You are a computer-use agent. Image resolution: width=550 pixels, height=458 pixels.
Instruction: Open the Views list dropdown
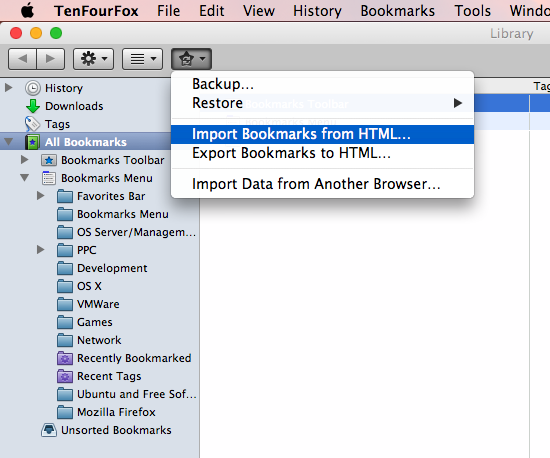142,59
